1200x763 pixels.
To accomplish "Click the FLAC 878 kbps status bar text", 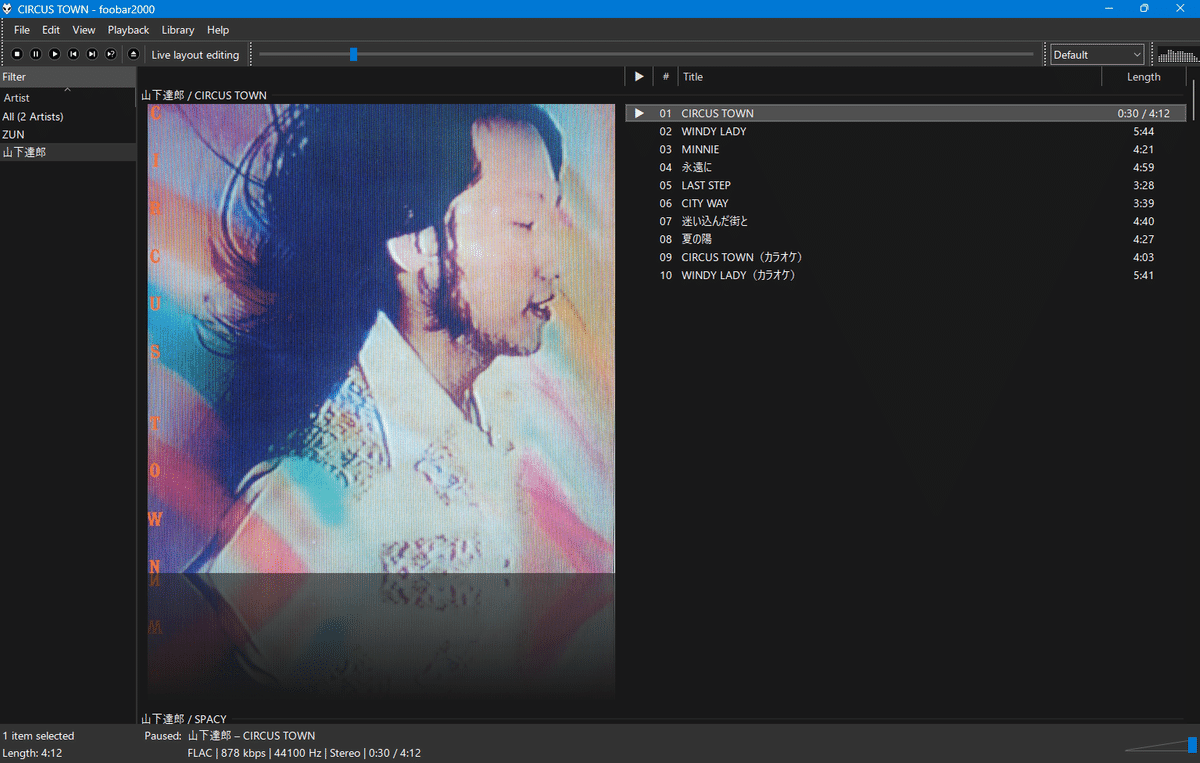I will pos(304,753).
